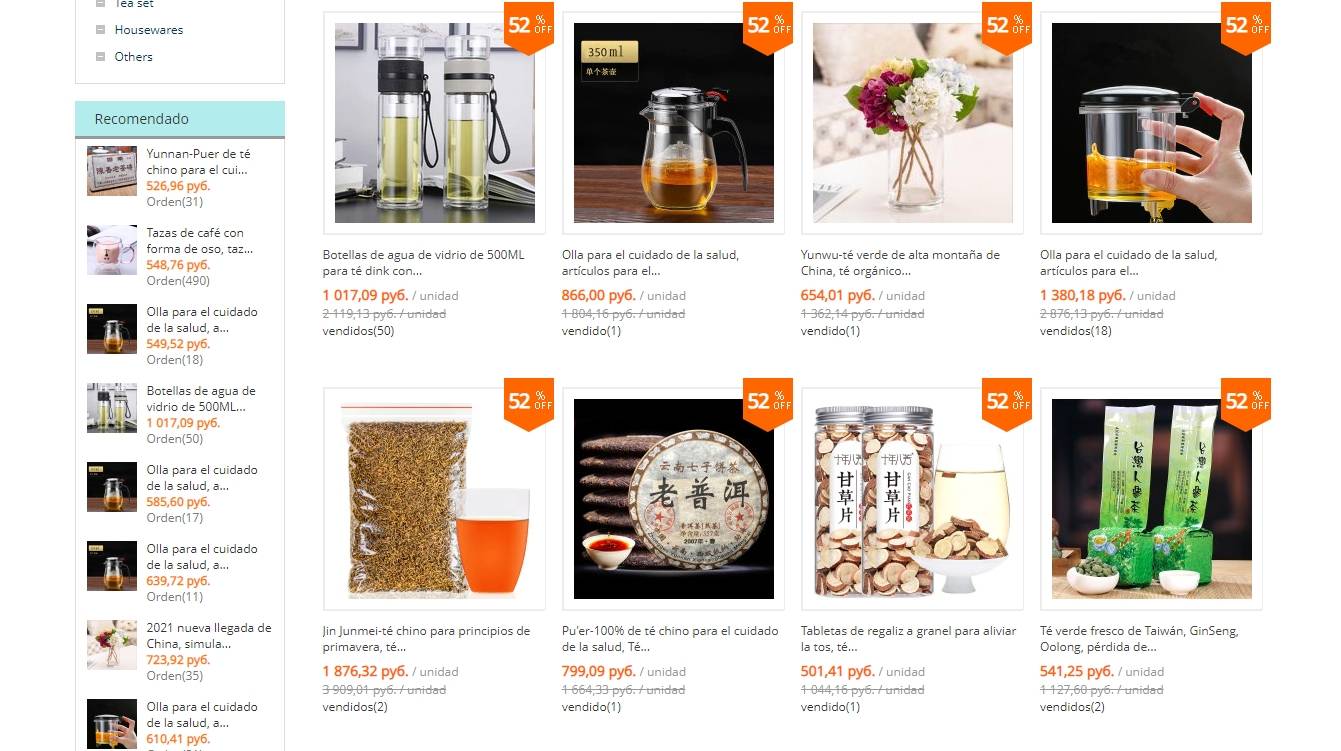Expand the Housewares category icon
The height and width of the screenshot is (751, 1341).
[100, 30]
